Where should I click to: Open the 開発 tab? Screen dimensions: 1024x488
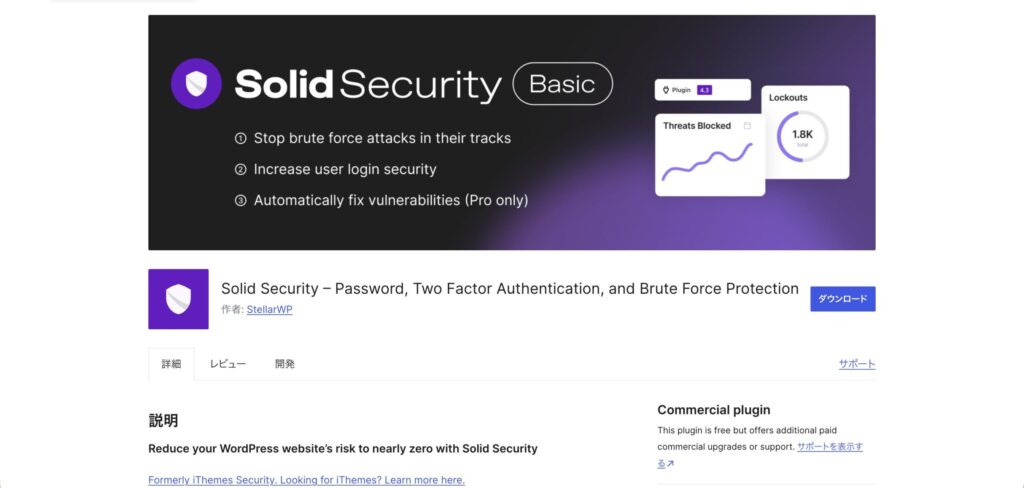pyautogui.click(x=285, y=364)
